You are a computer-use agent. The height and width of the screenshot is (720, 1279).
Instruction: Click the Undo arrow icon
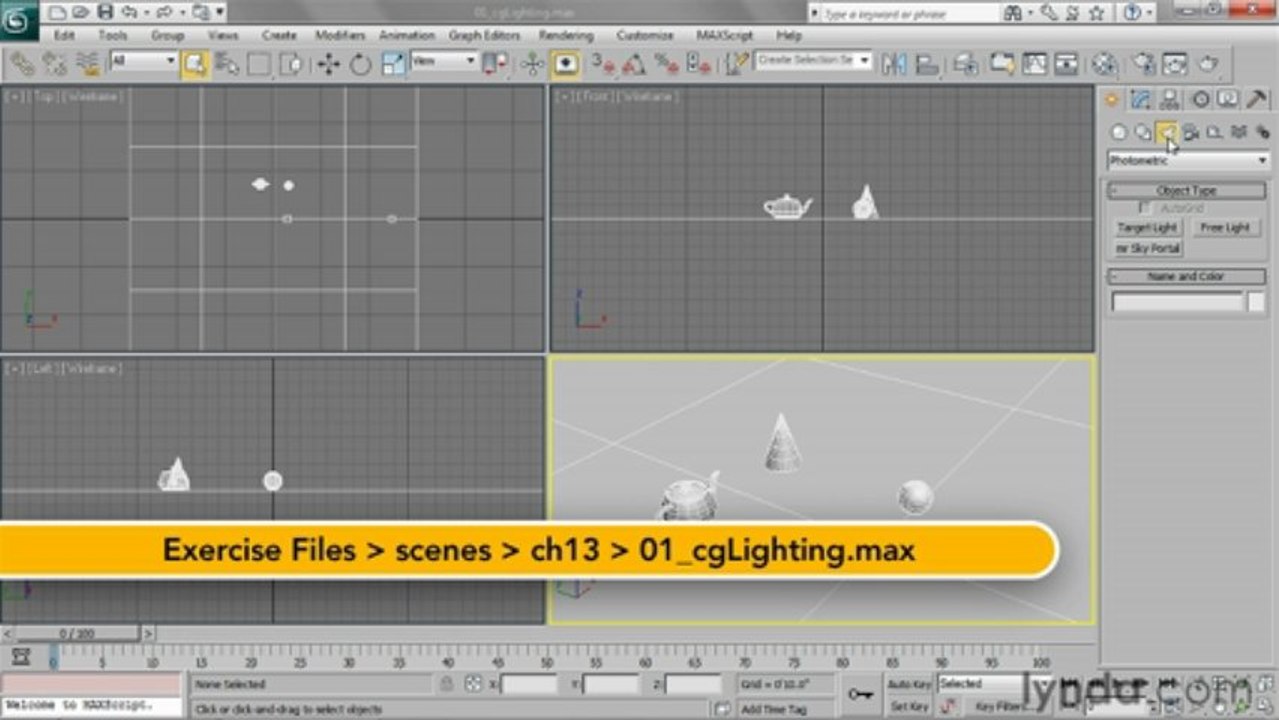click(127, 13)
